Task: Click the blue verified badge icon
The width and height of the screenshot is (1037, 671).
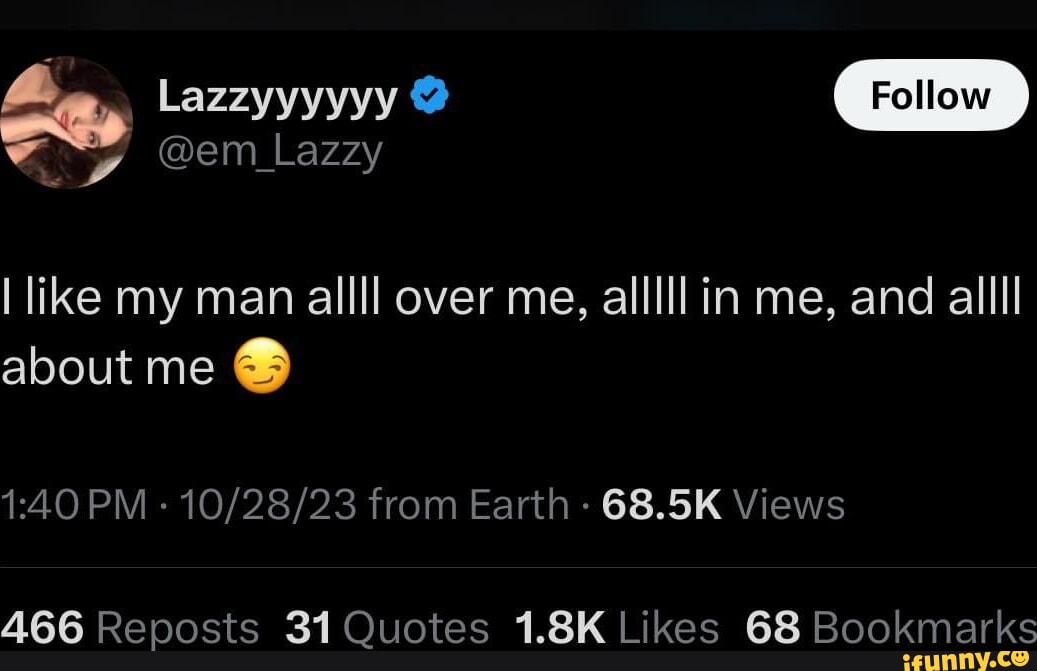Action: (428, 95)
